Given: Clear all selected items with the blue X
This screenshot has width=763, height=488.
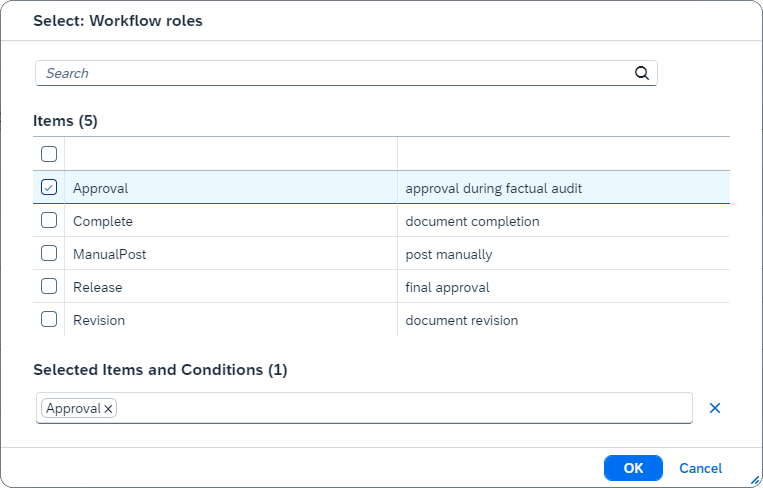Looking at the screenshot, I should coord(715,408).
